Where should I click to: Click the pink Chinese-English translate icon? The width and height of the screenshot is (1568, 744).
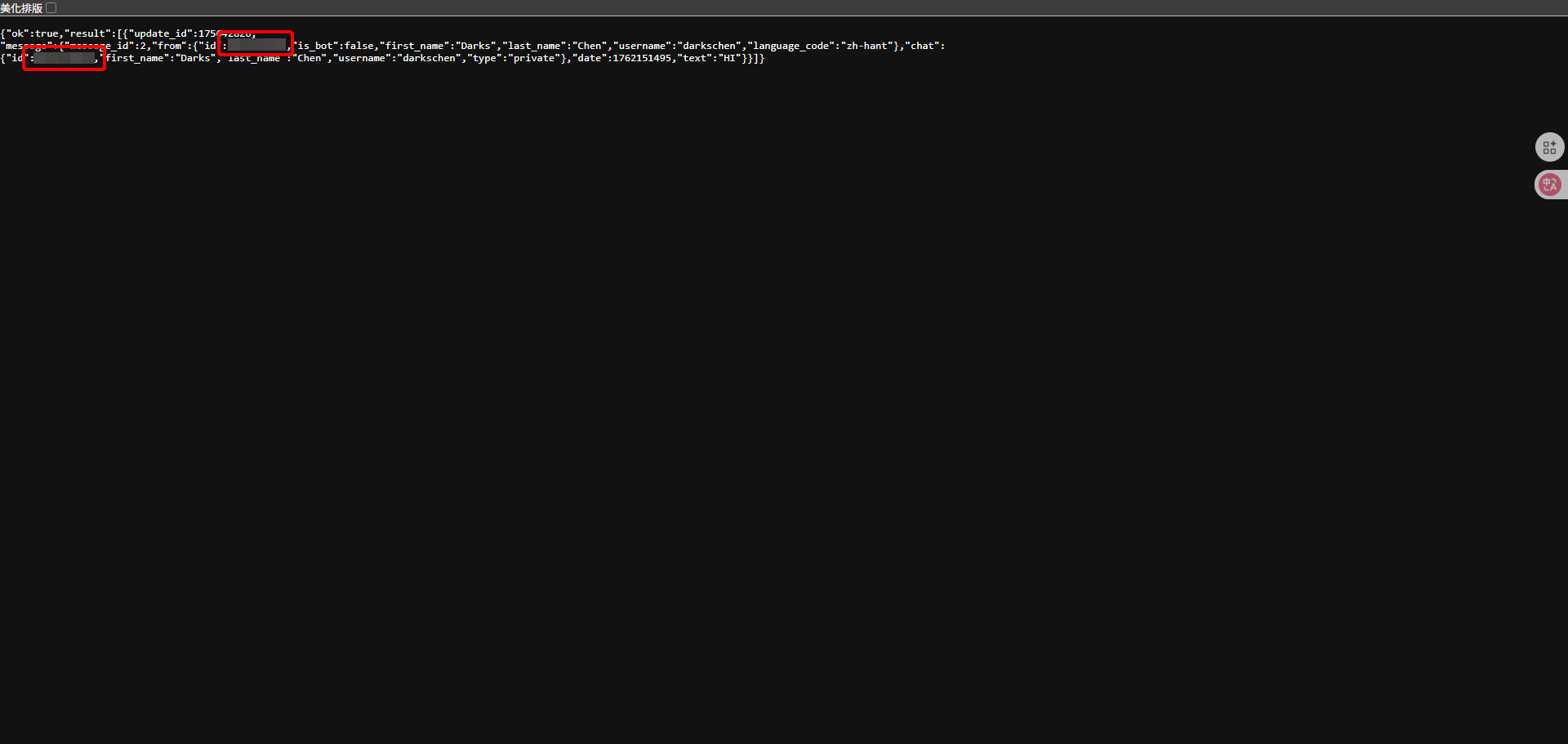tap(1551, 184)
